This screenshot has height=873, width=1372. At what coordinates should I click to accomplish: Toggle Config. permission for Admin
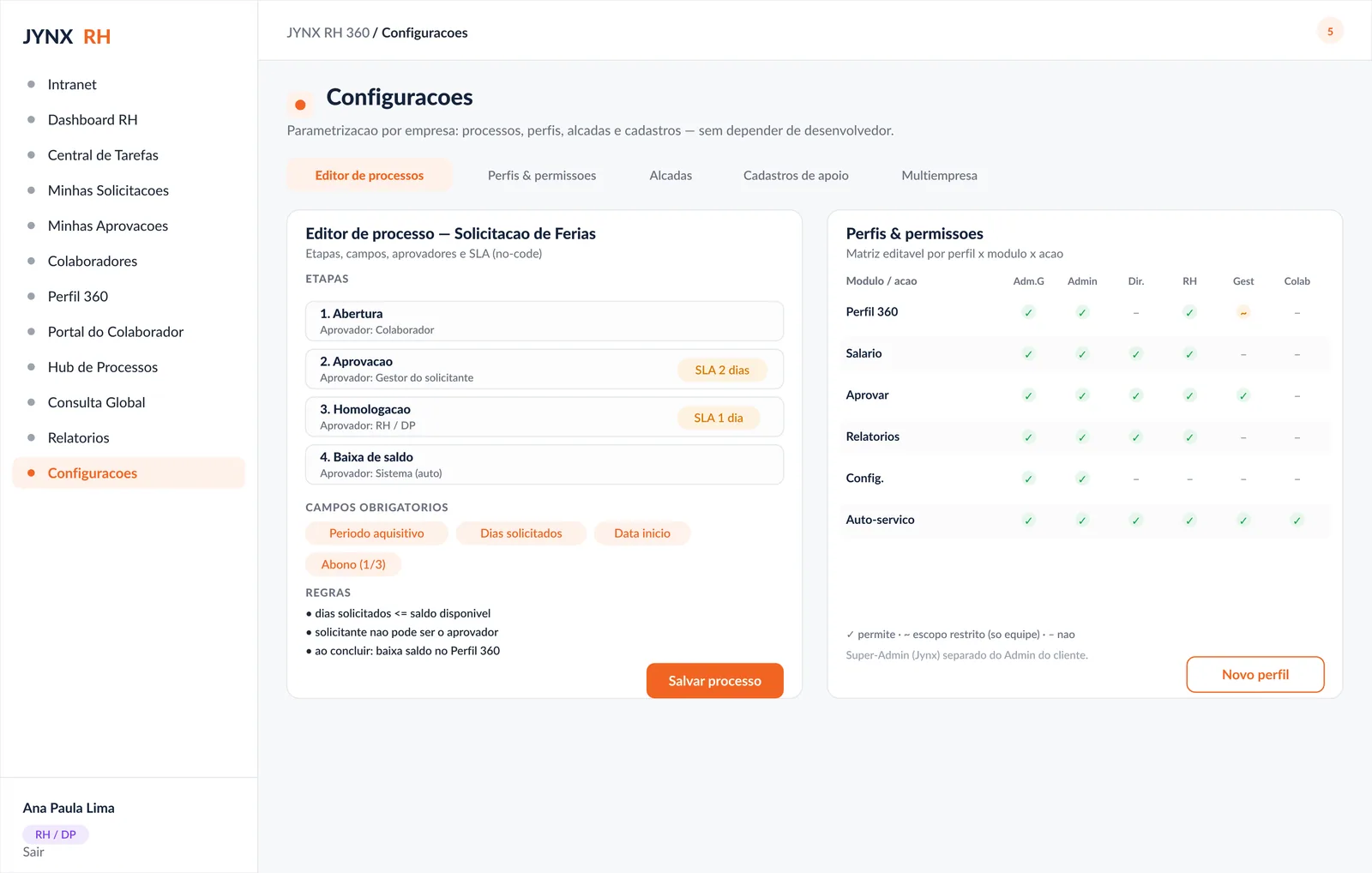click(x=1082, y=479)
